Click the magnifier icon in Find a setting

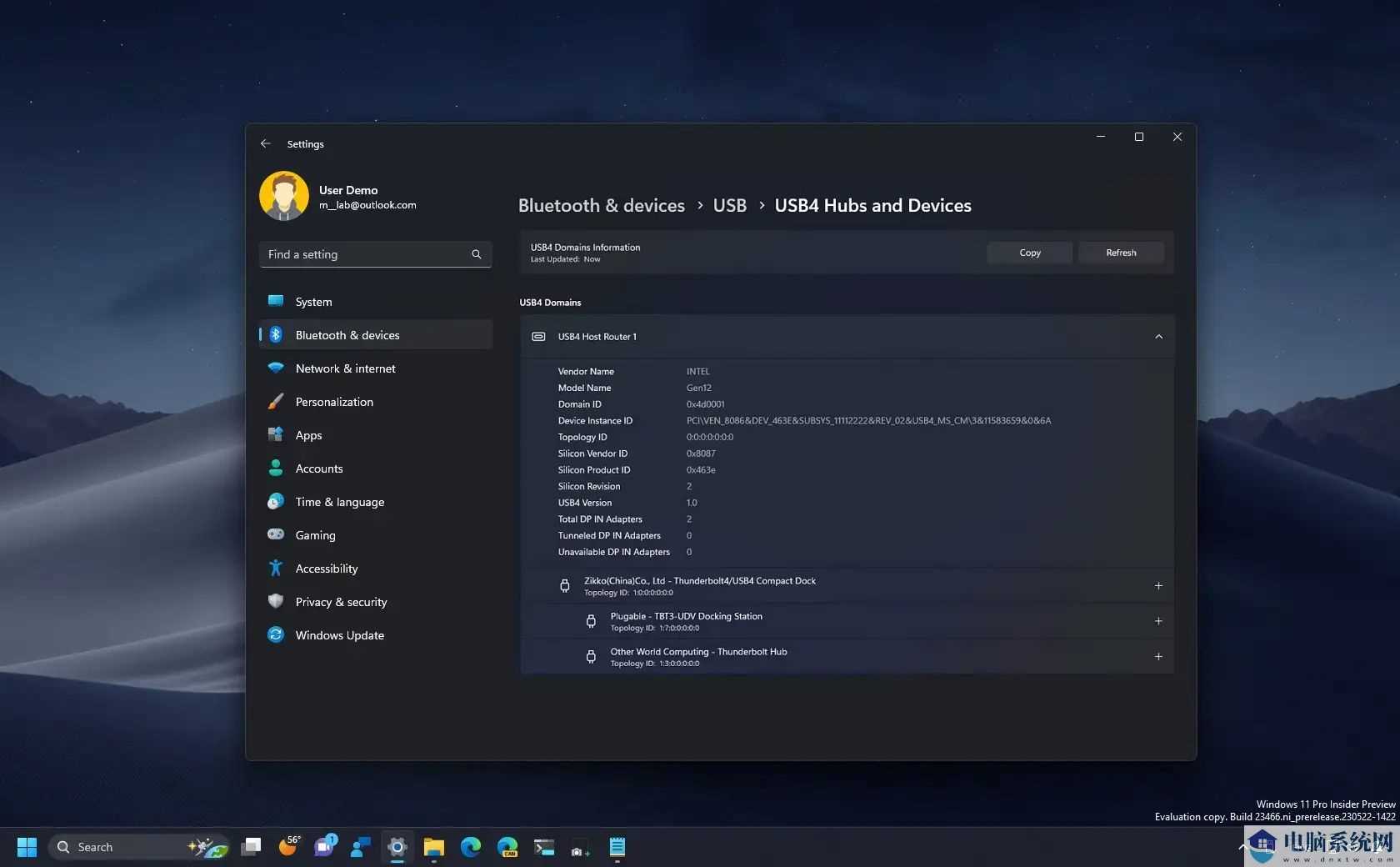pos(477,254)
